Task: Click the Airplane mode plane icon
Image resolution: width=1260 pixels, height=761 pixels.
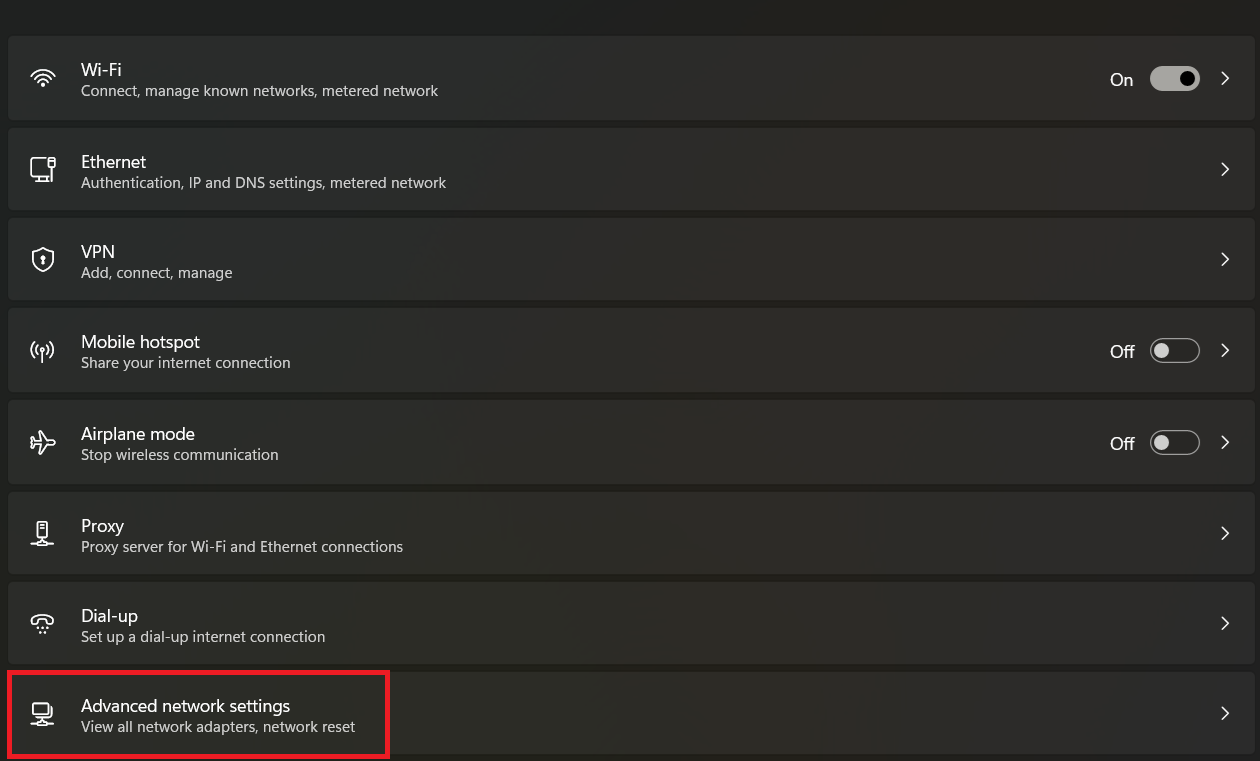Action: pos(42,442)
